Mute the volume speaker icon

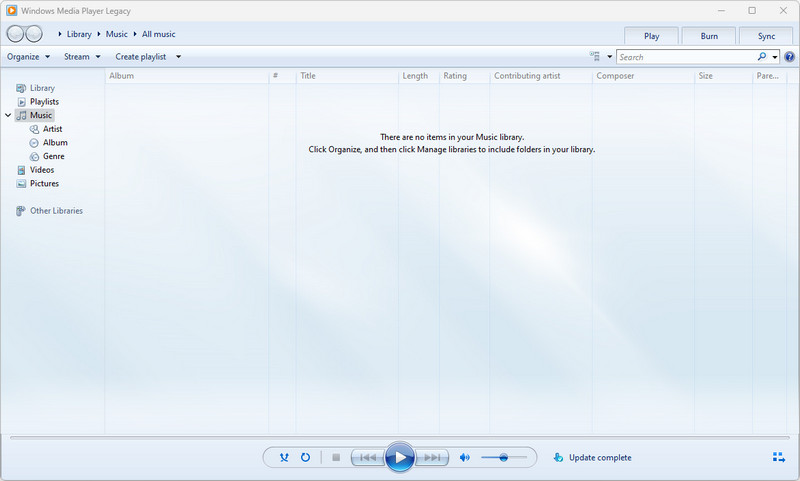464,458
